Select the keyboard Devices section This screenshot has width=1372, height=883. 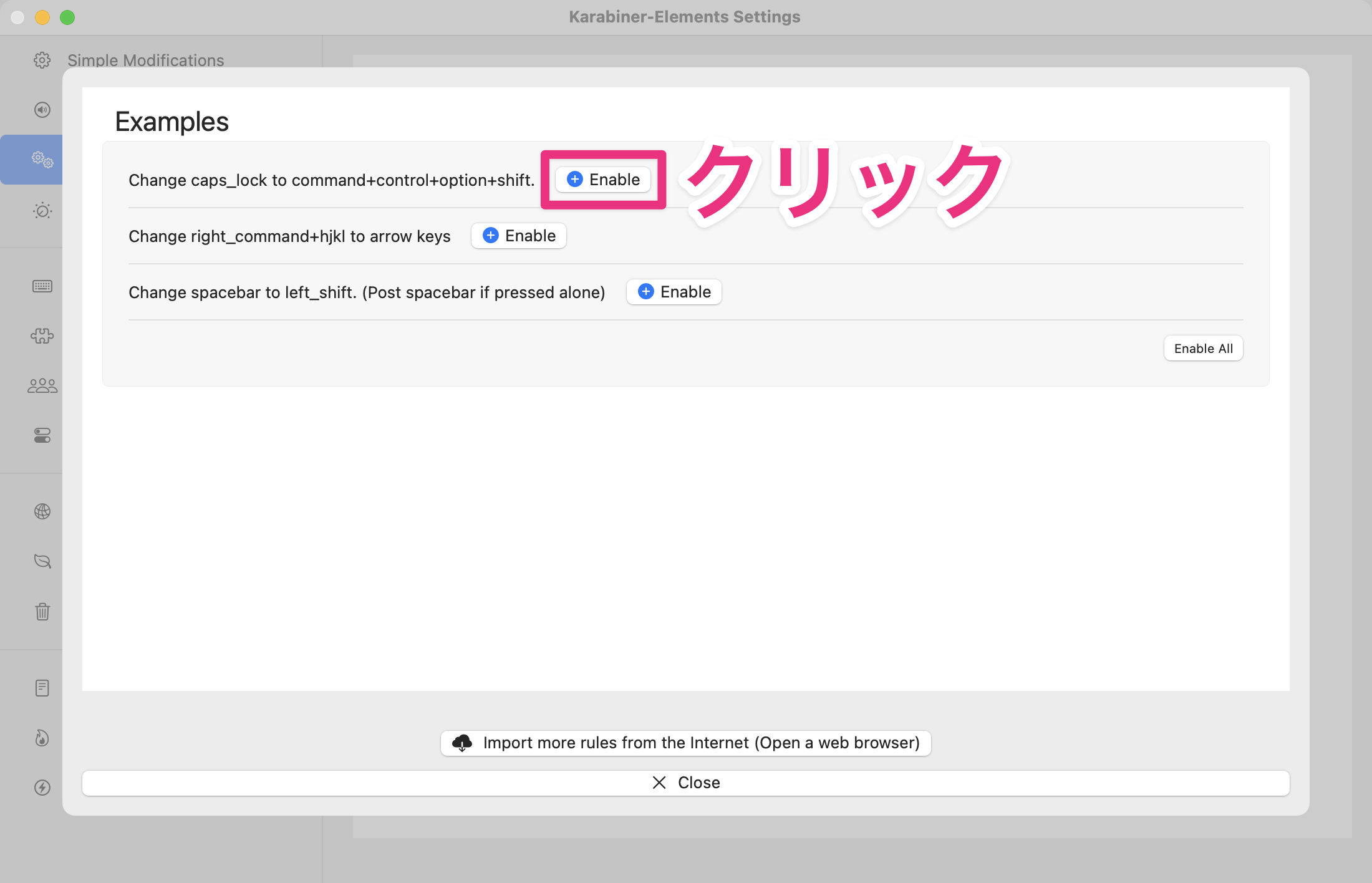click(42, 286)
